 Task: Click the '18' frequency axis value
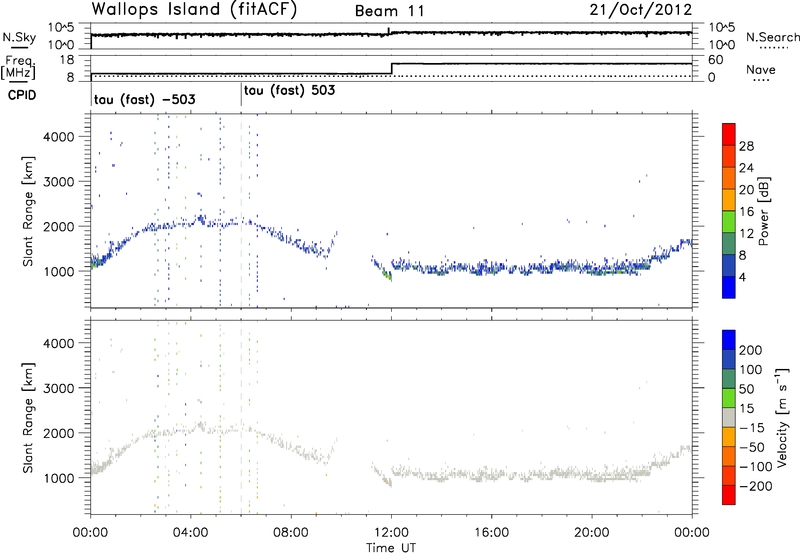[x=67, y=60]
